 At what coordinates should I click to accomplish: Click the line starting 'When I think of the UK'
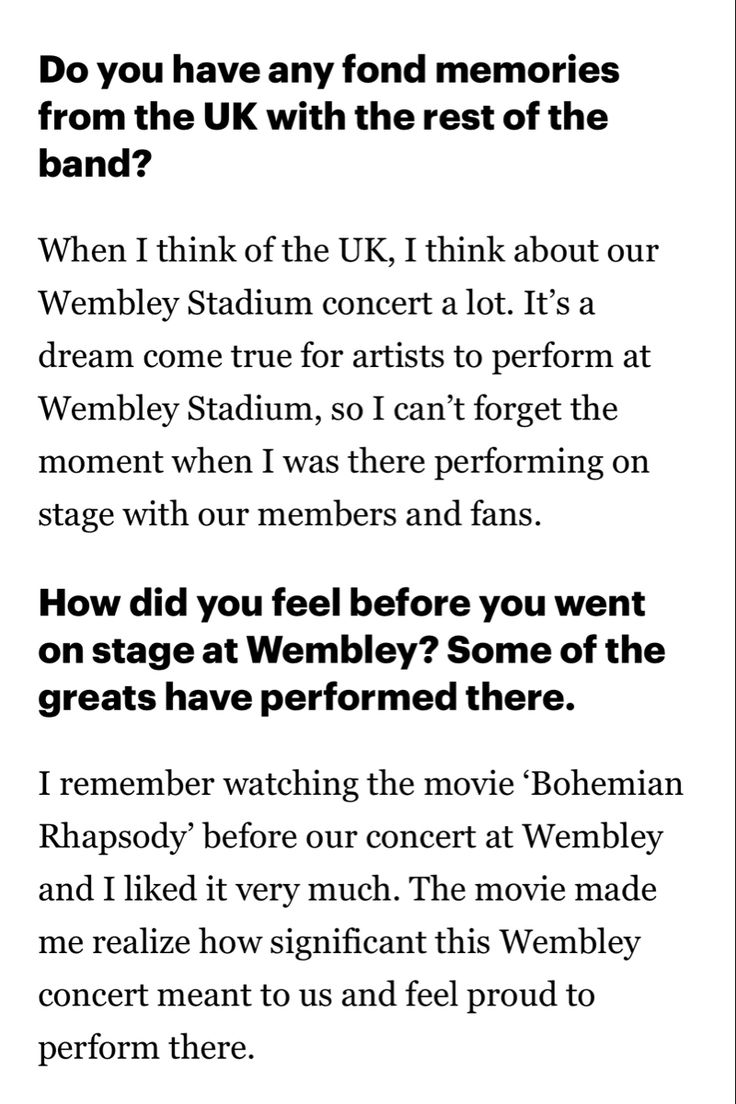pos(349,251)
